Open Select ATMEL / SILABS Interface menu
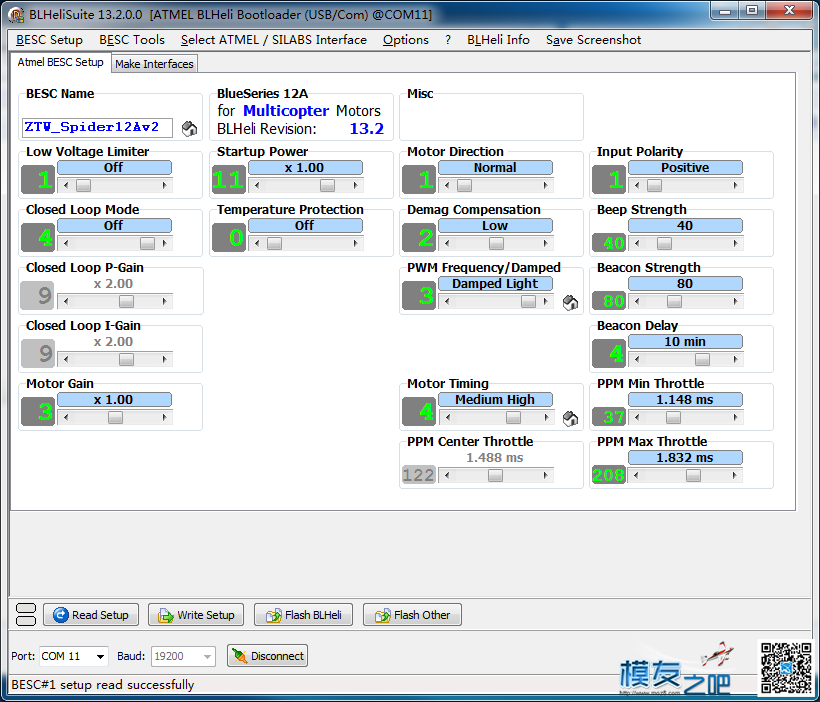 point(274,40)
